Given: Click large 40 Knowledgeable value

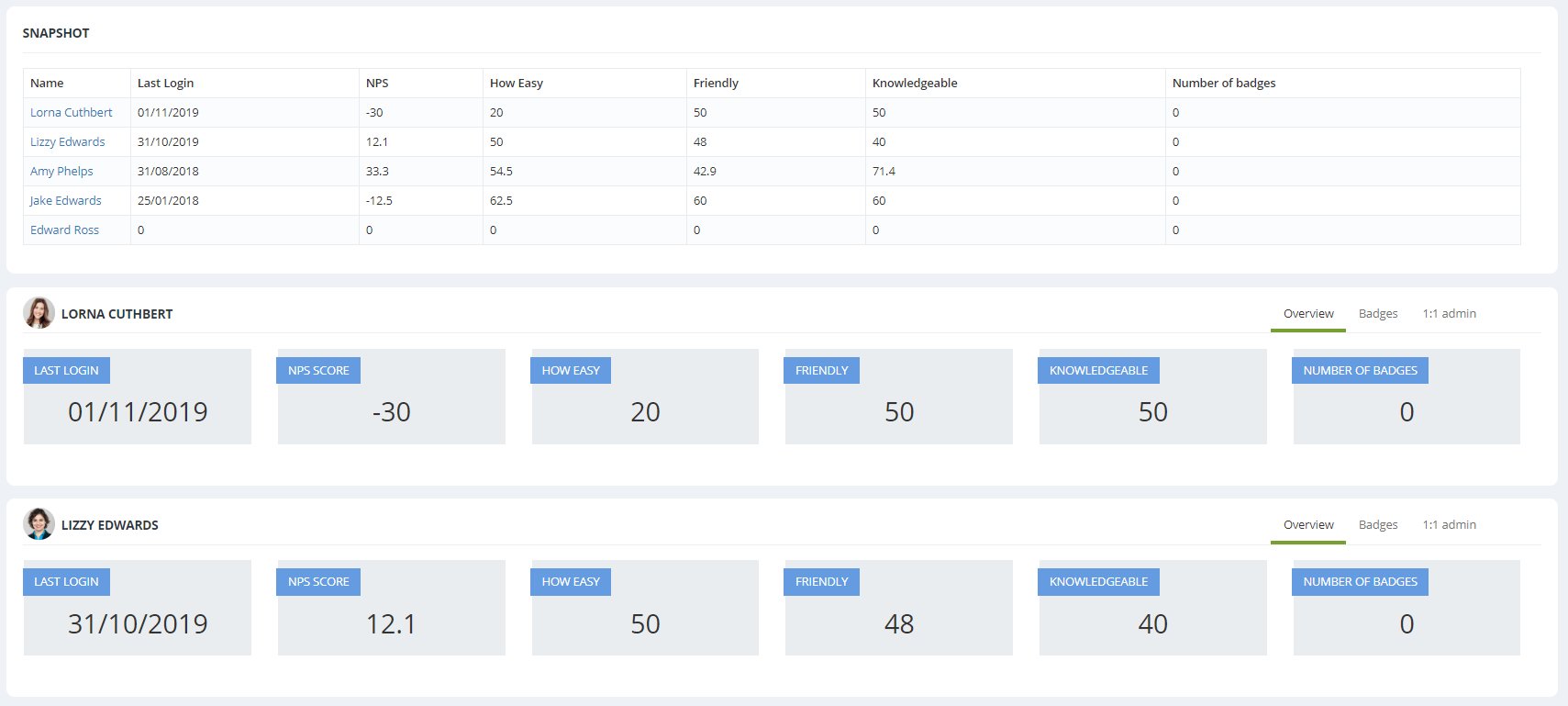Looking at the screenshot, I should 1153,624.
